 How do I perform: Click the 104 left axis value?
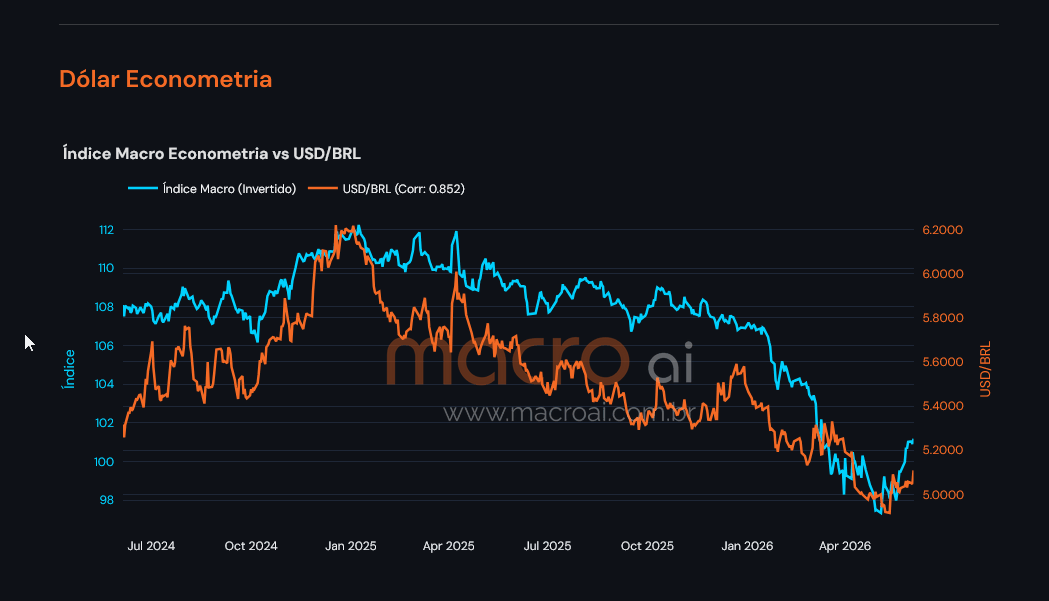(104, 384)
